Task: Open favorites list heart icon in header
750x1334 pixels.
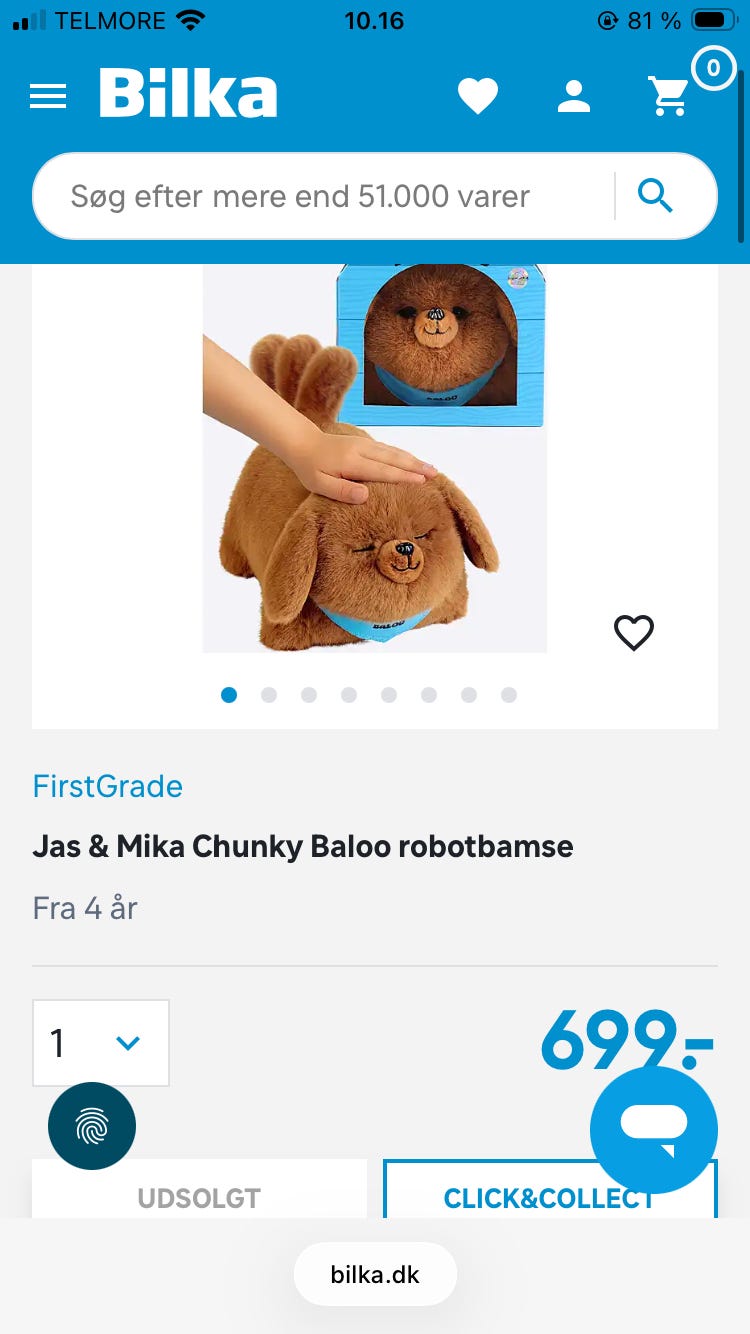Action: click(x=478, y=96)
